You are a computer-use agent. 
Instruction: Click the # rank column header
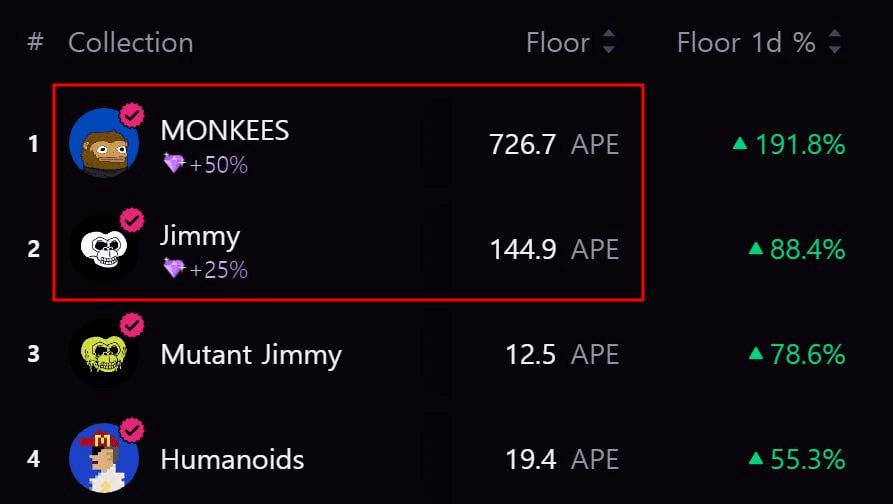point(35,42)
